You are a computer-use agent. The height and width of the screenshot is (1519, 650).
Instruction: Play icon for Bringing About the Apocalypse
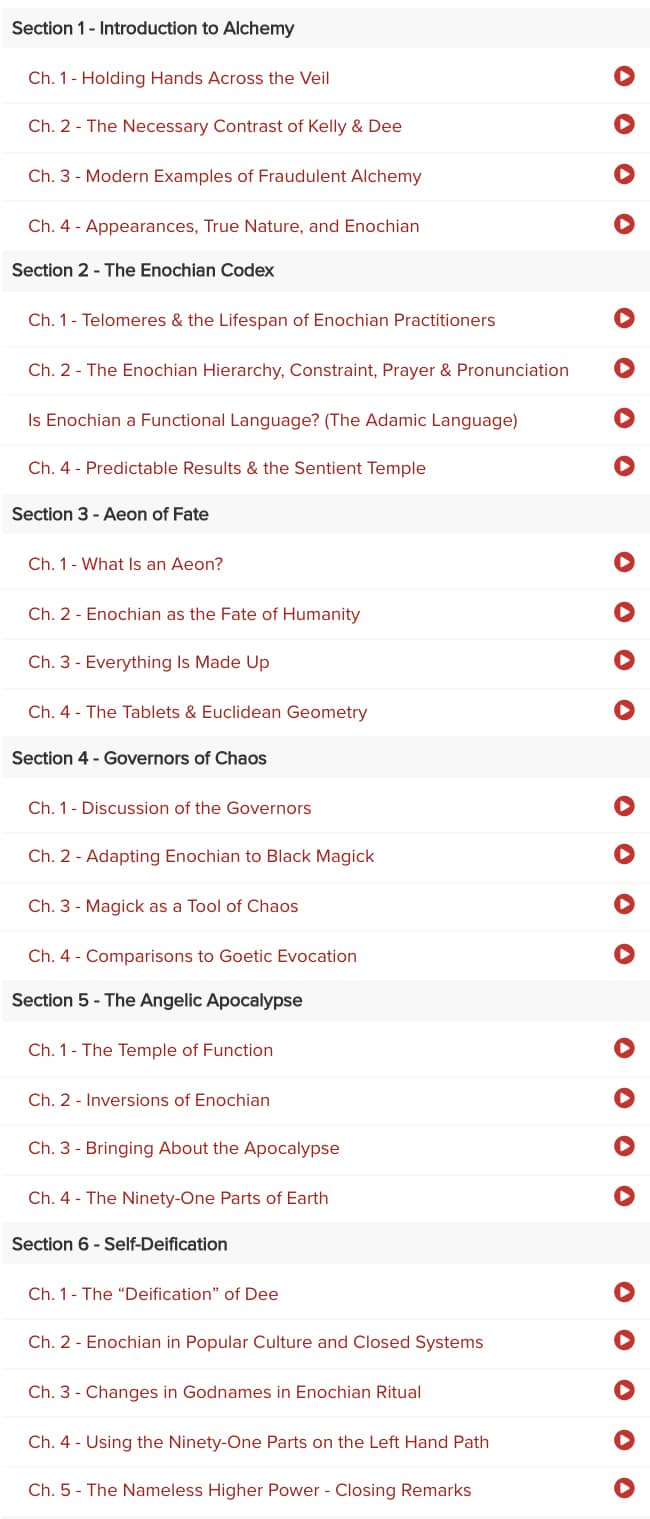tap(624, 1146)
